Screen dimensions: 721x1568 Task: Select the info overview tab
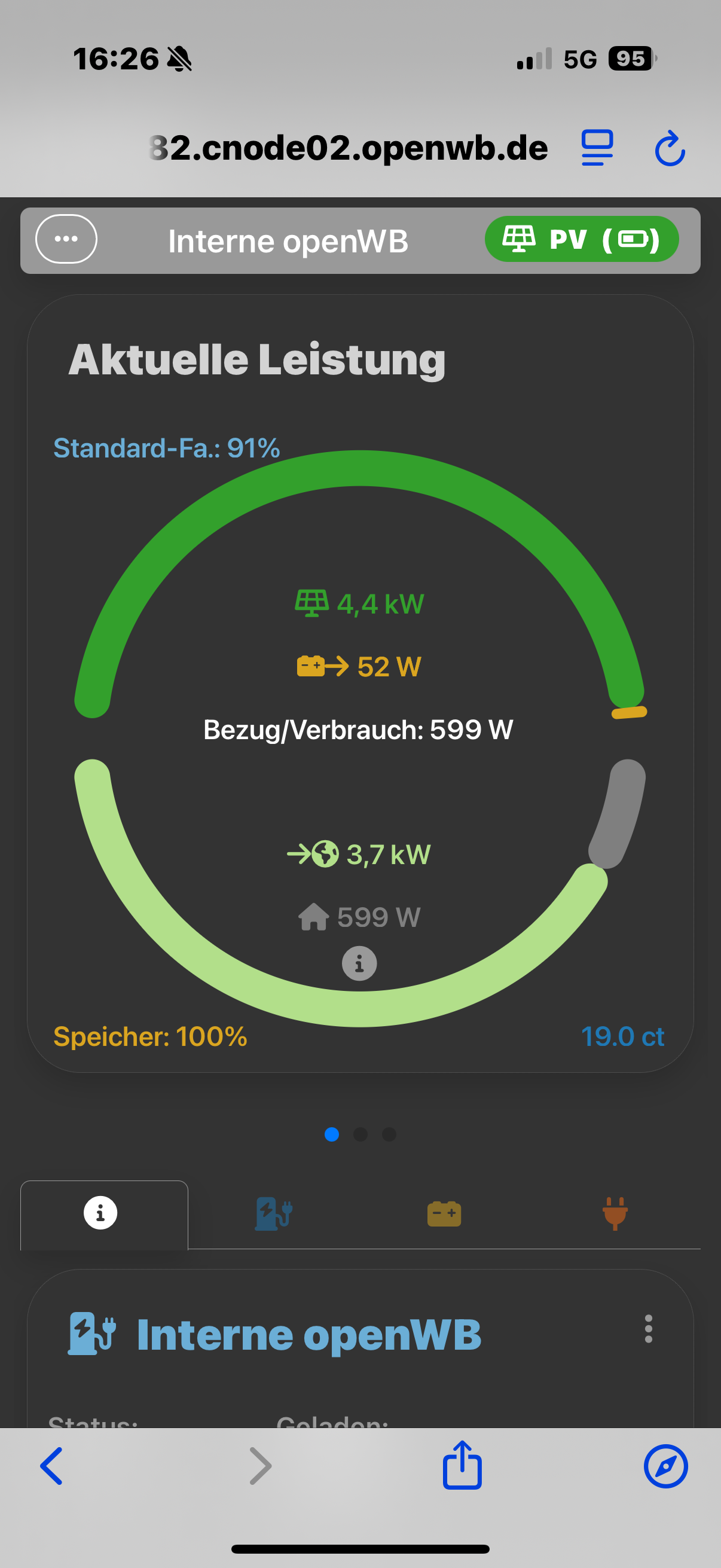[x=101, y=1213]
